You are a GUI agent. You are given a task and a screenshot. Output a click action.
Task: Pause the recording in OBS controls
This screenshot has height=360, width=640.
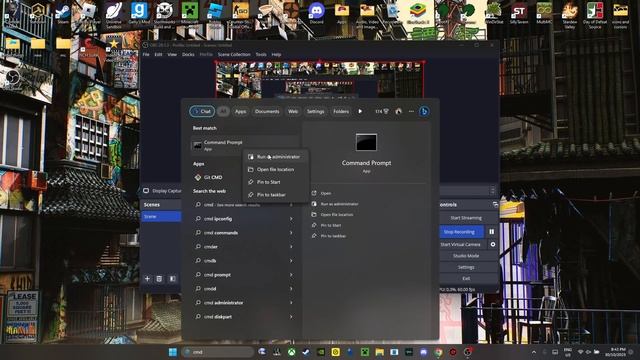pos(491,231)
